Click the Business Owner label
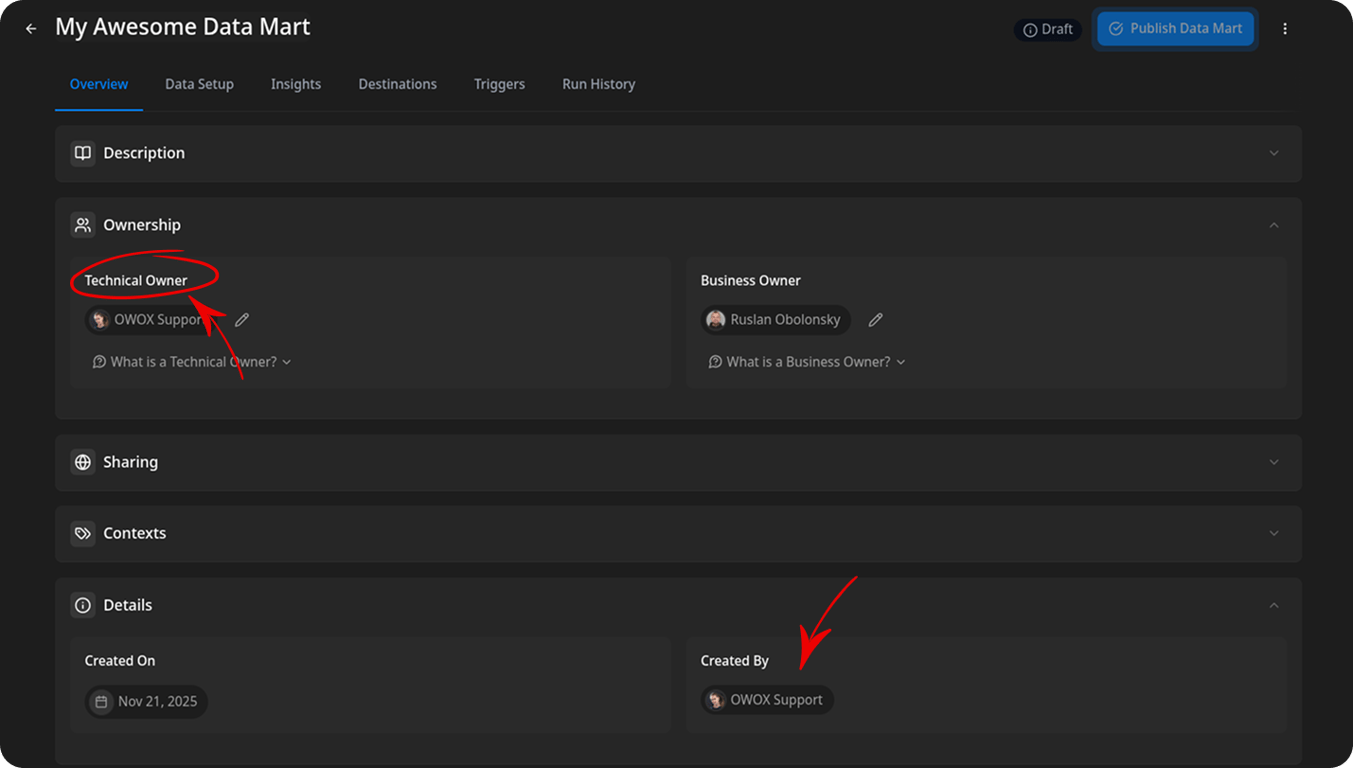The height and width of the screenshot is (768, 1353). 751,281
